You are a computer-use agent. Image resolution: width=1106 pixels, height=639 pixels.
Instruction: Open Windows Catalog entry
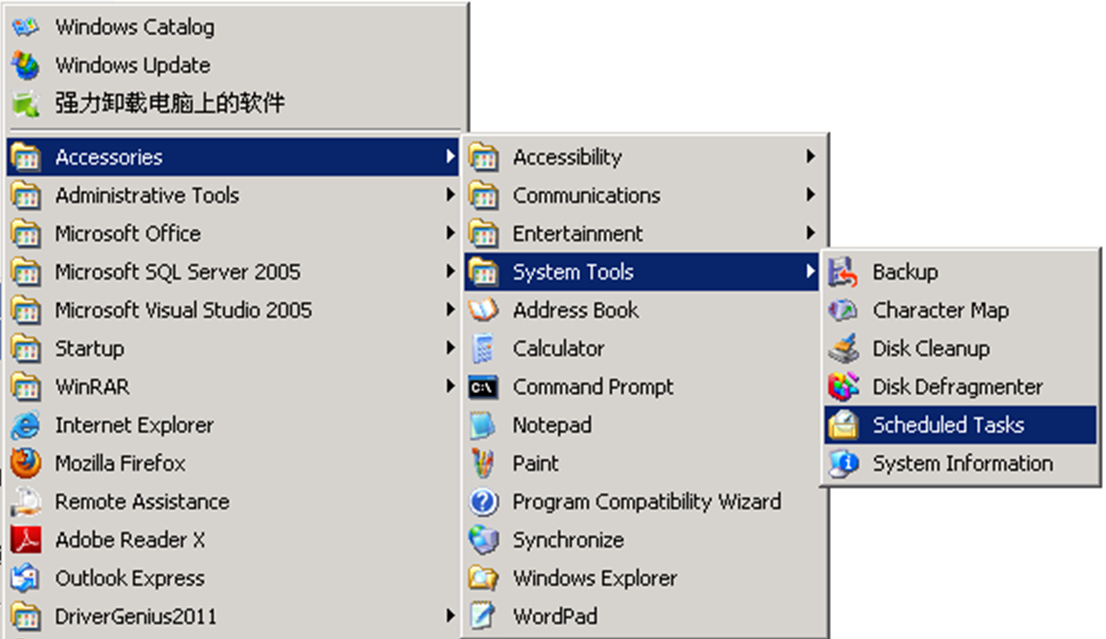(x=233, y=27)
